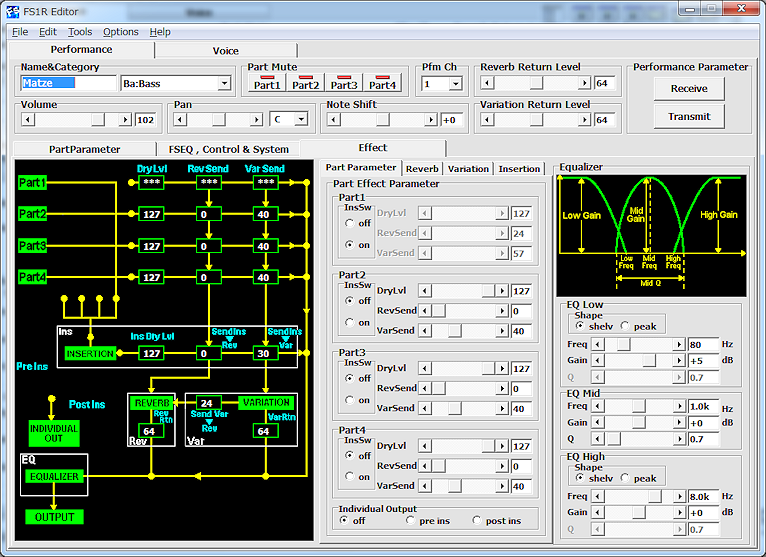Click the Receive button
This screenshot has width=766, height=557.
(x=689, y=88)
